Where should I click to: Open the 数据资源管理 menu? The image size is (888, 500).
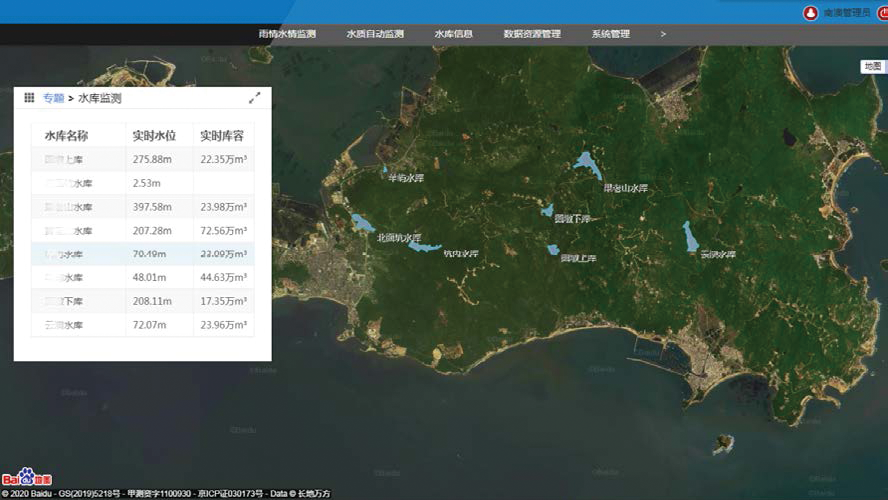(532, 34)
